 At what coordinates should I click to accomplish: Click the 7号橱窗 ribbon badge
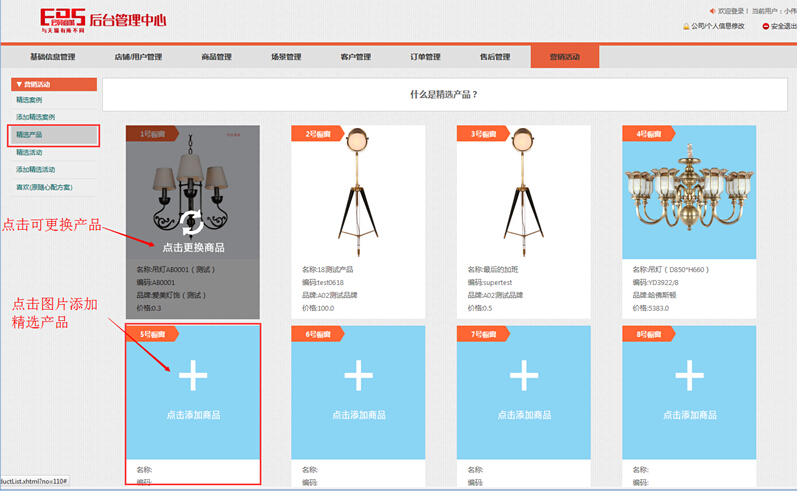pos(483,334)
